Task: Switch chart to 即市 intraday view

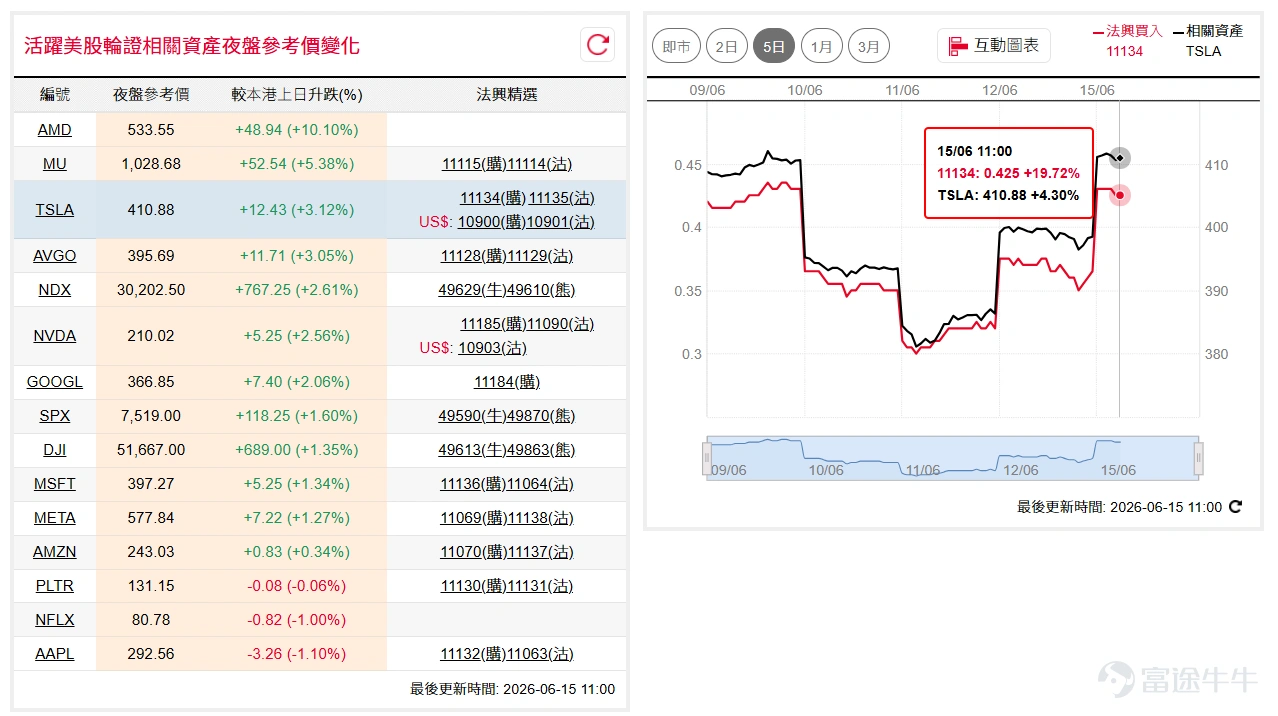Action: click(677, 46)
